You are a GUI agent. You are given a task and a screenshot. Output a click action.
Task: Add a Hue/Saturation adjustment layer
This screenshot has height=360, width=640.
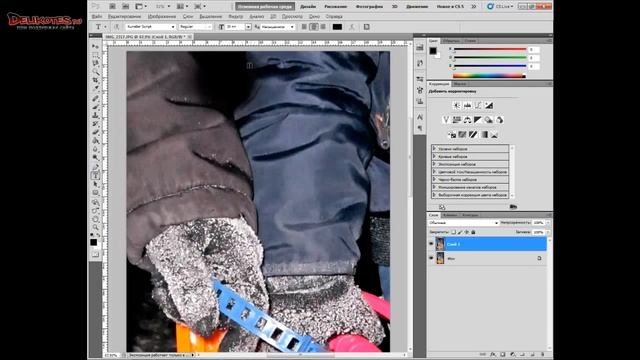click(457, 120)
